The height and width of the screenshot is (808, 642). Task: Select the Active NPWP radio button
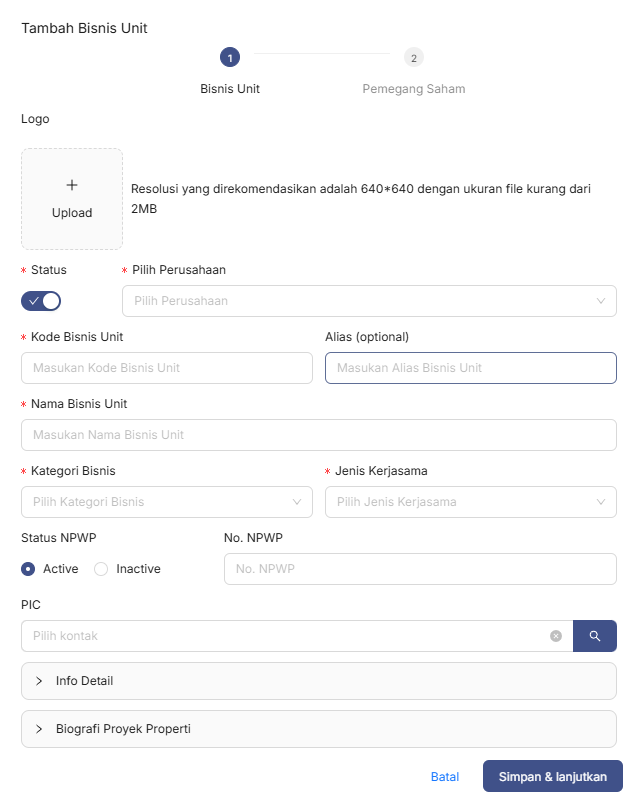pos(29,569)
